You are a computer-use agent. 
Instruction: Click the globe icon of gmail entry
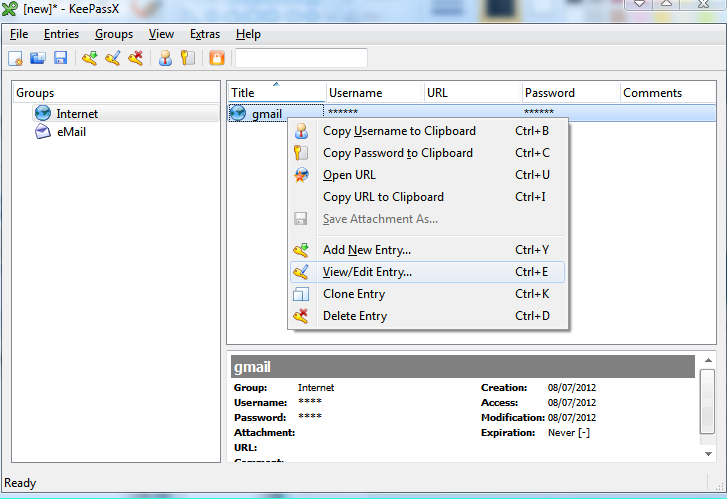click(x=238, y=113)
